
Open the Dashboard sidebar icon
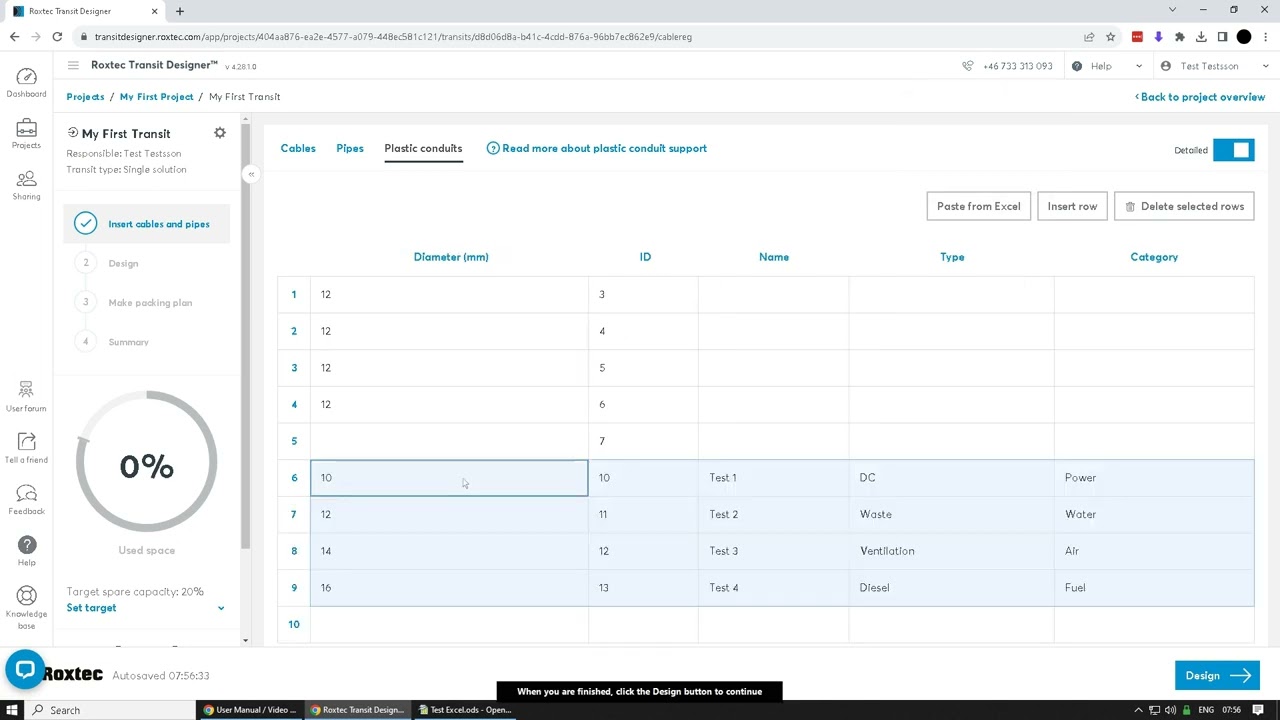tap(26, 82)
